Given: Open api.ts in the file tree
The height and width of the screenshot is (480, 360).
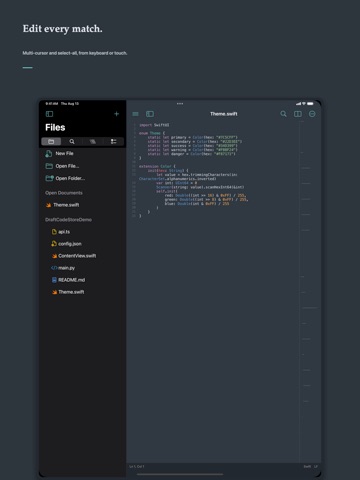Looking at the screenshot, I should pos(64,232).
